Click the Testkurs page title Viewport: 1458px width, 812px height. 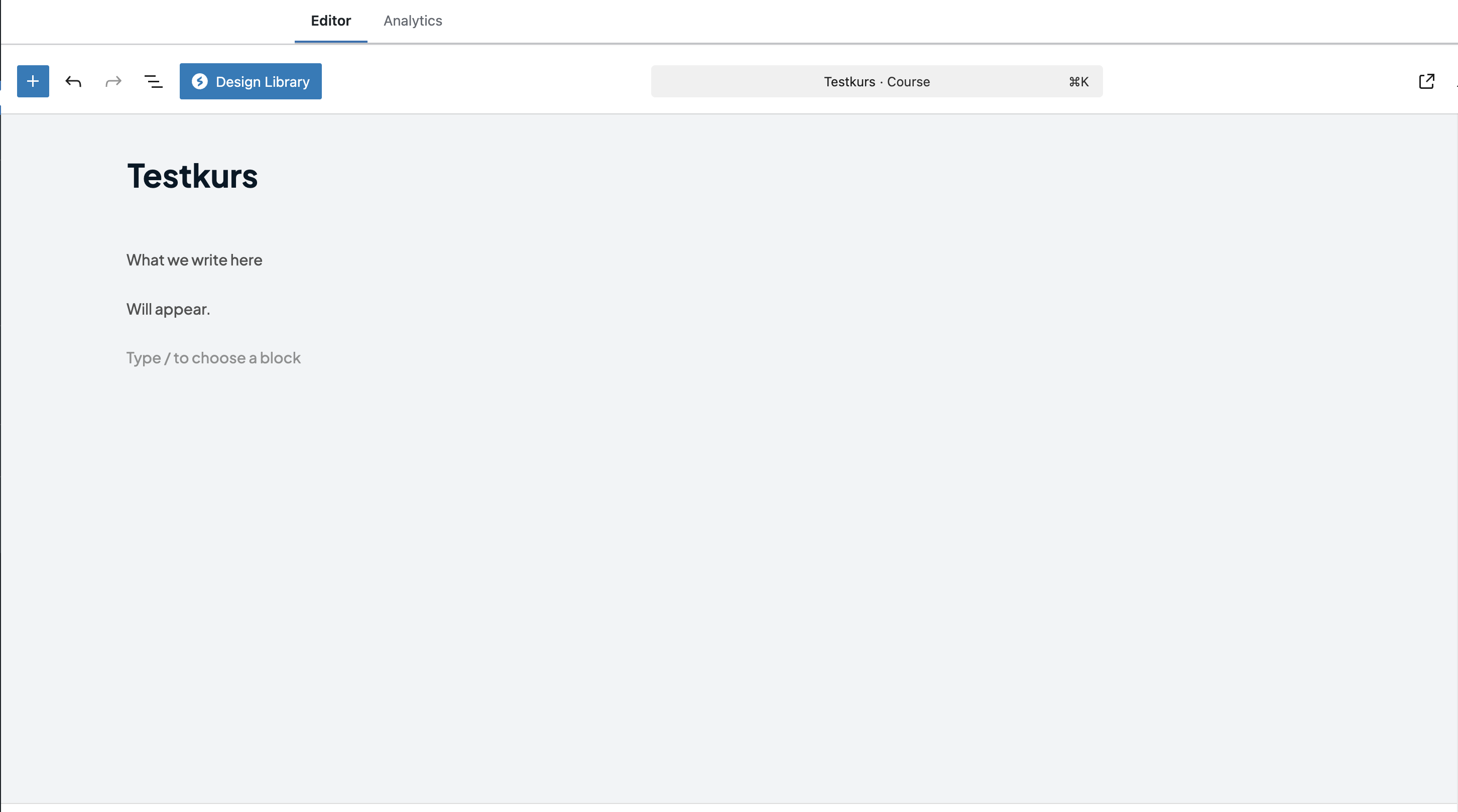click(192, 176)
